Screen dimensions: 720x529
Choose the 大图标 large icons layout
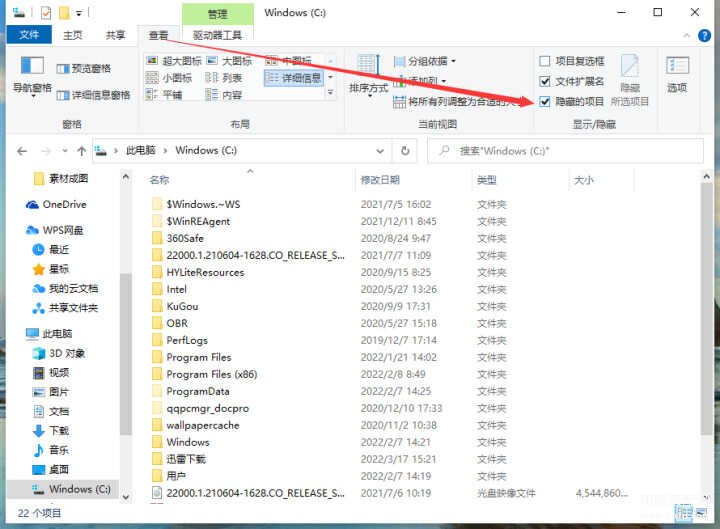[x=229, y=61]
